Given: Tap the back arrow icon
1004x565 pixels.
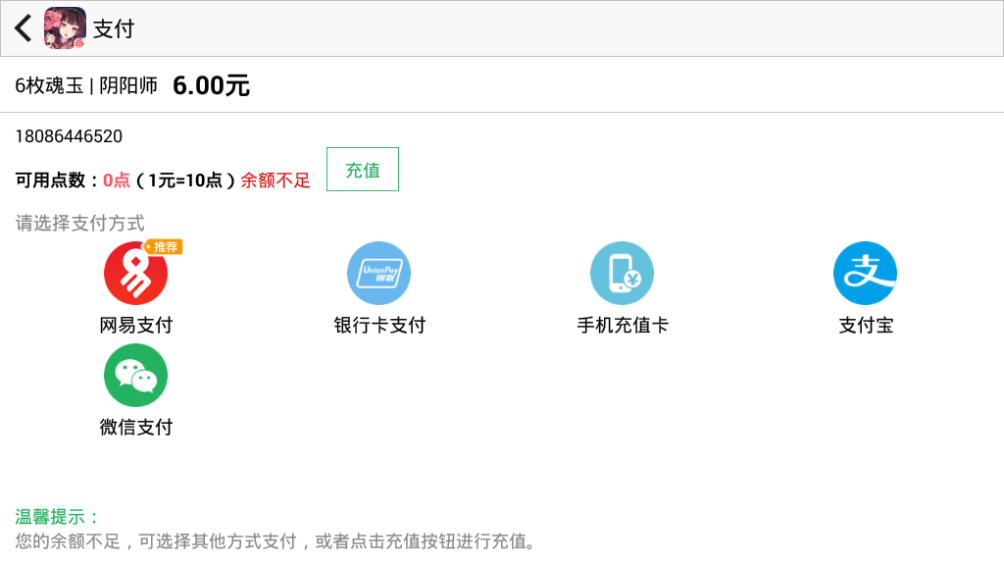Looking at the screenshot, I should tap(23, 28).
